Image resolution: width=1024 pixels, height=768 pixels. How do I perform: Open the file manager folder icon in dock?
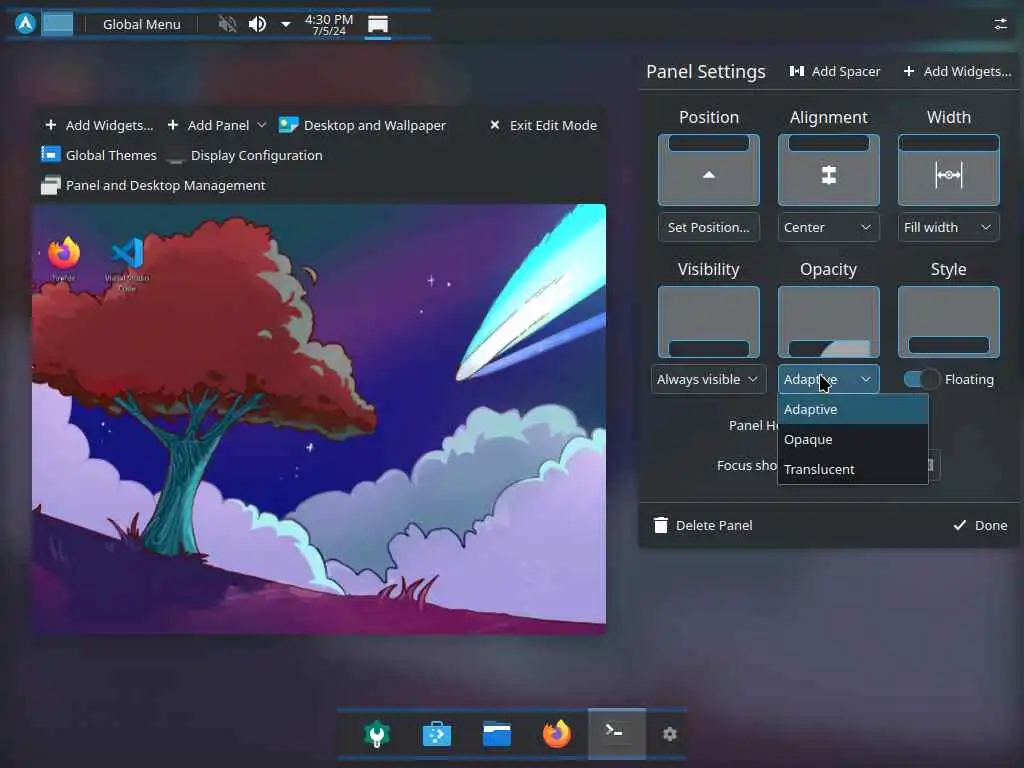click(497, 734)
